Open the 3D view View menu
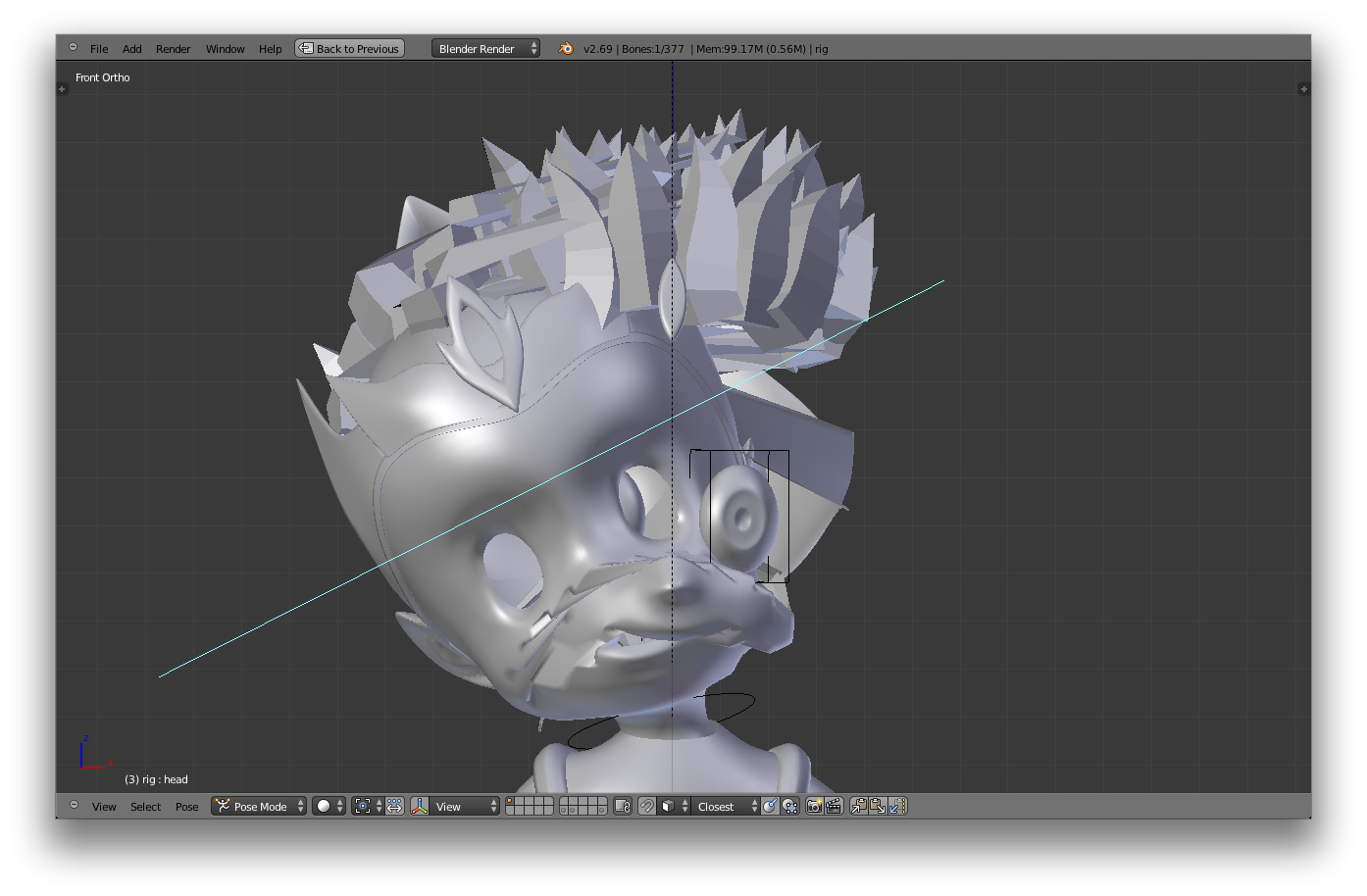This screenshot has height=896, width=1367. [x=104, y=807]
